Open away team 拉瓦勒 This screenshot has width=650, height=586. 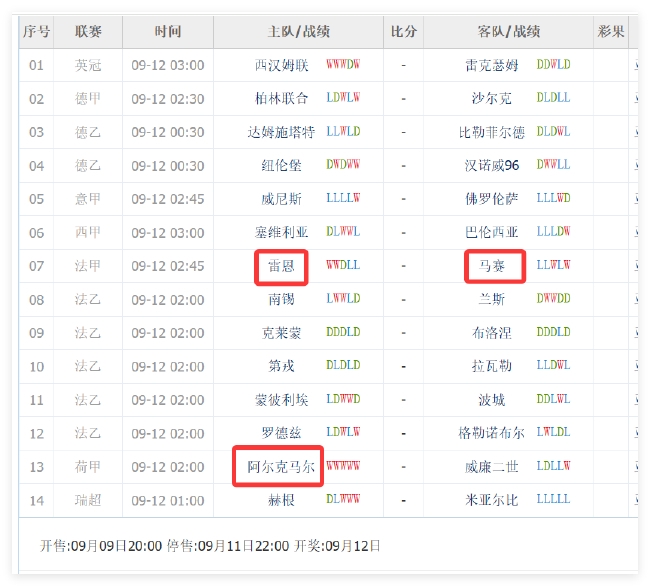(x=492, y=366)
